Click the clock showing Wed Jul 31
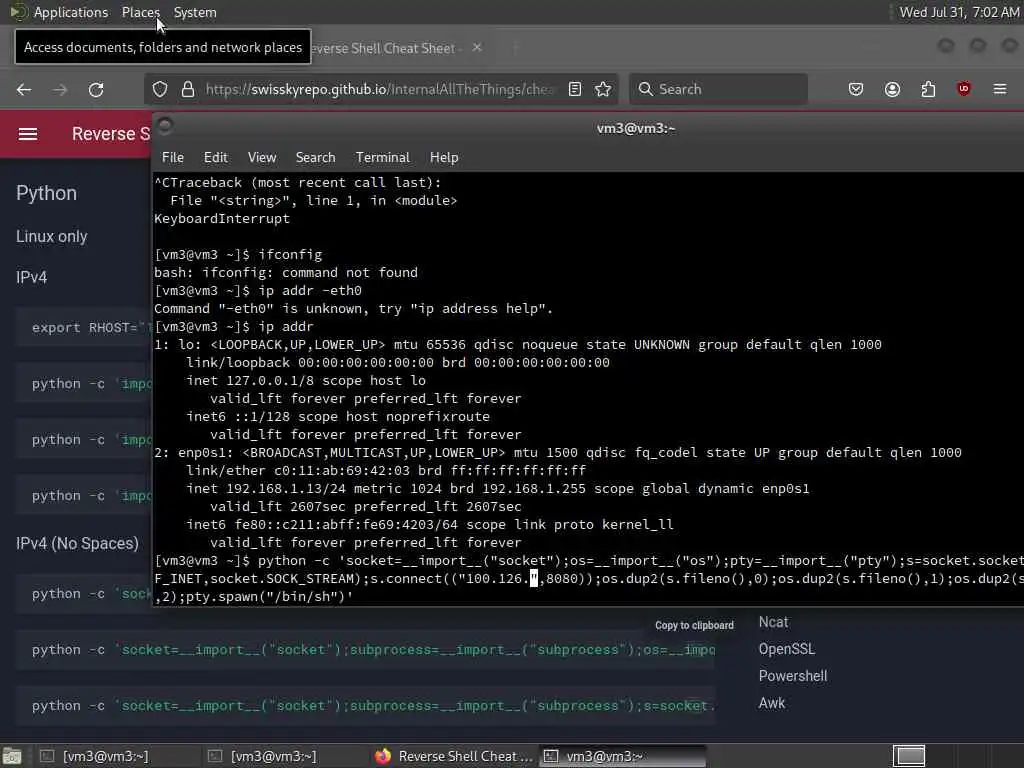Screen dimensions: 1024x768 pyautogui.click(x=959, y=12)
